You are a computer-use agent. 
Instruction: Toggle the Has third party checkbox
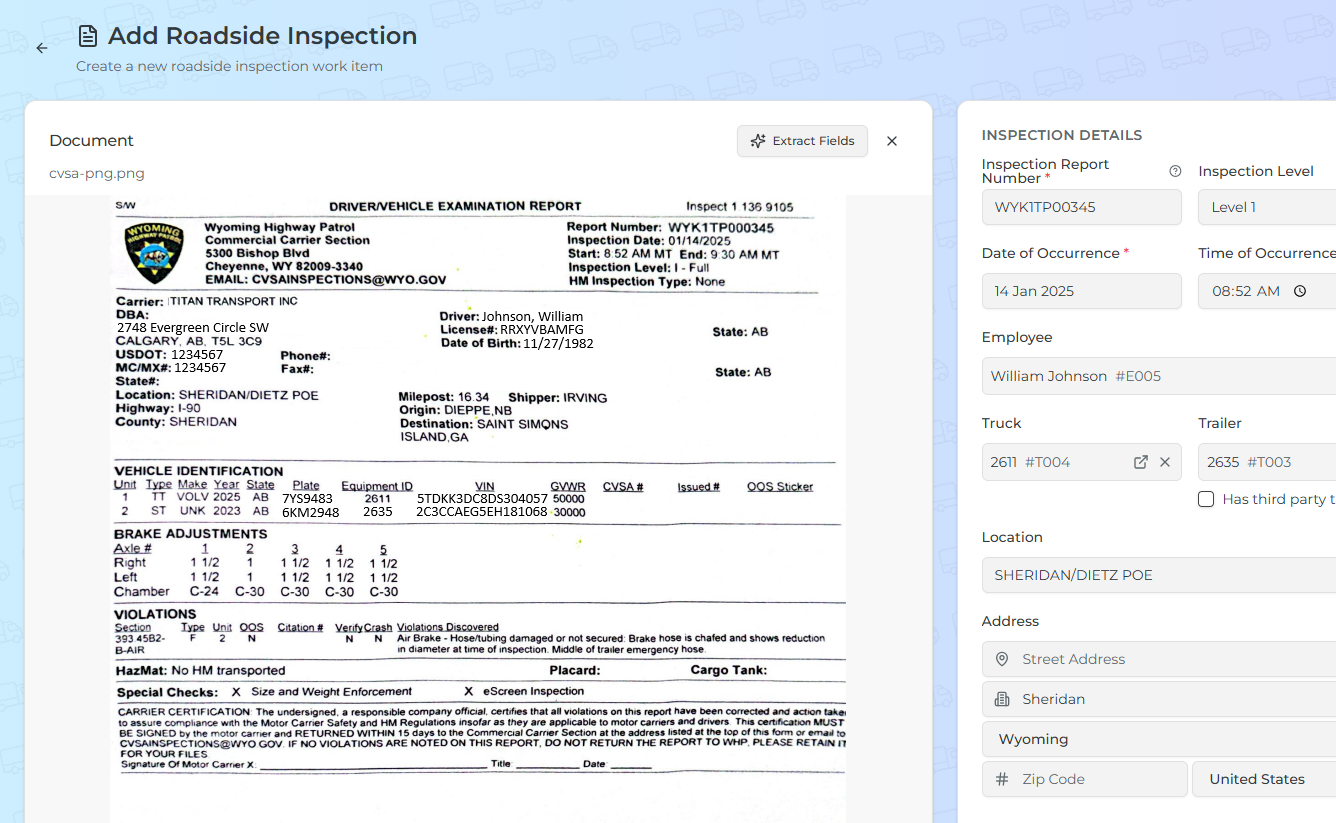tap(1206, 499)
